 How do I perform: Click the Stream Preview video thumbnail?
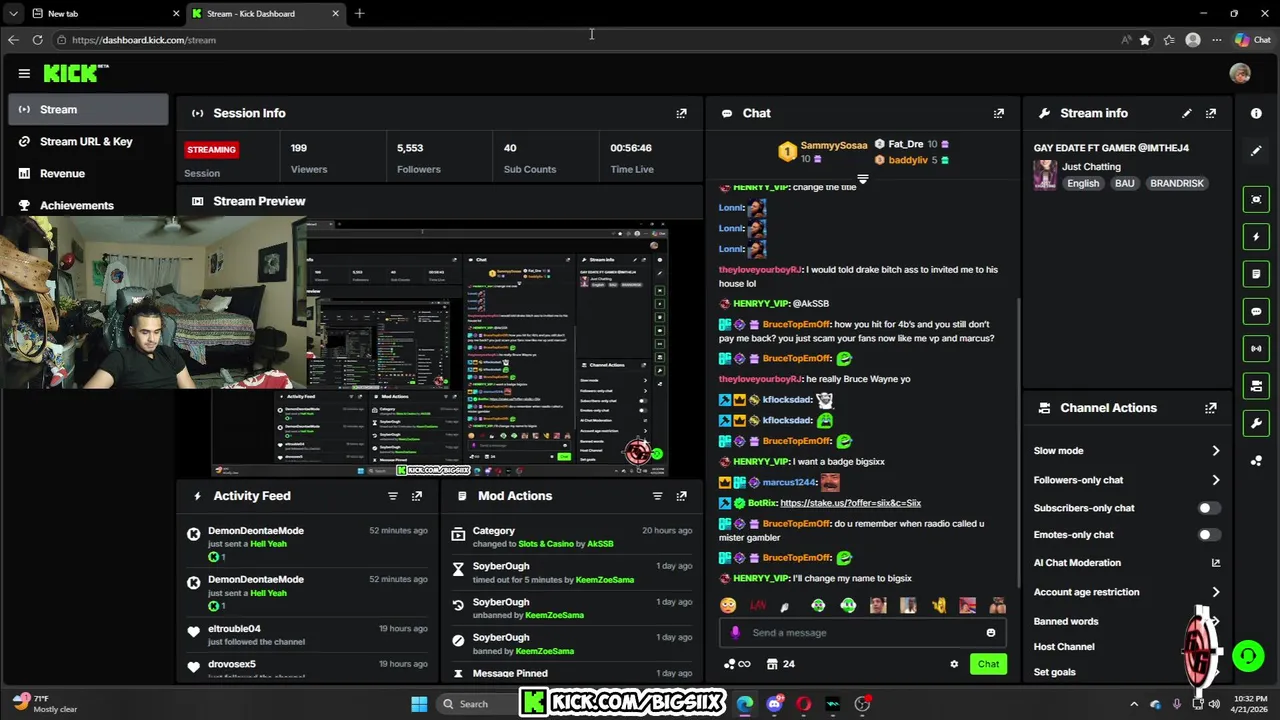coord(440,350)
